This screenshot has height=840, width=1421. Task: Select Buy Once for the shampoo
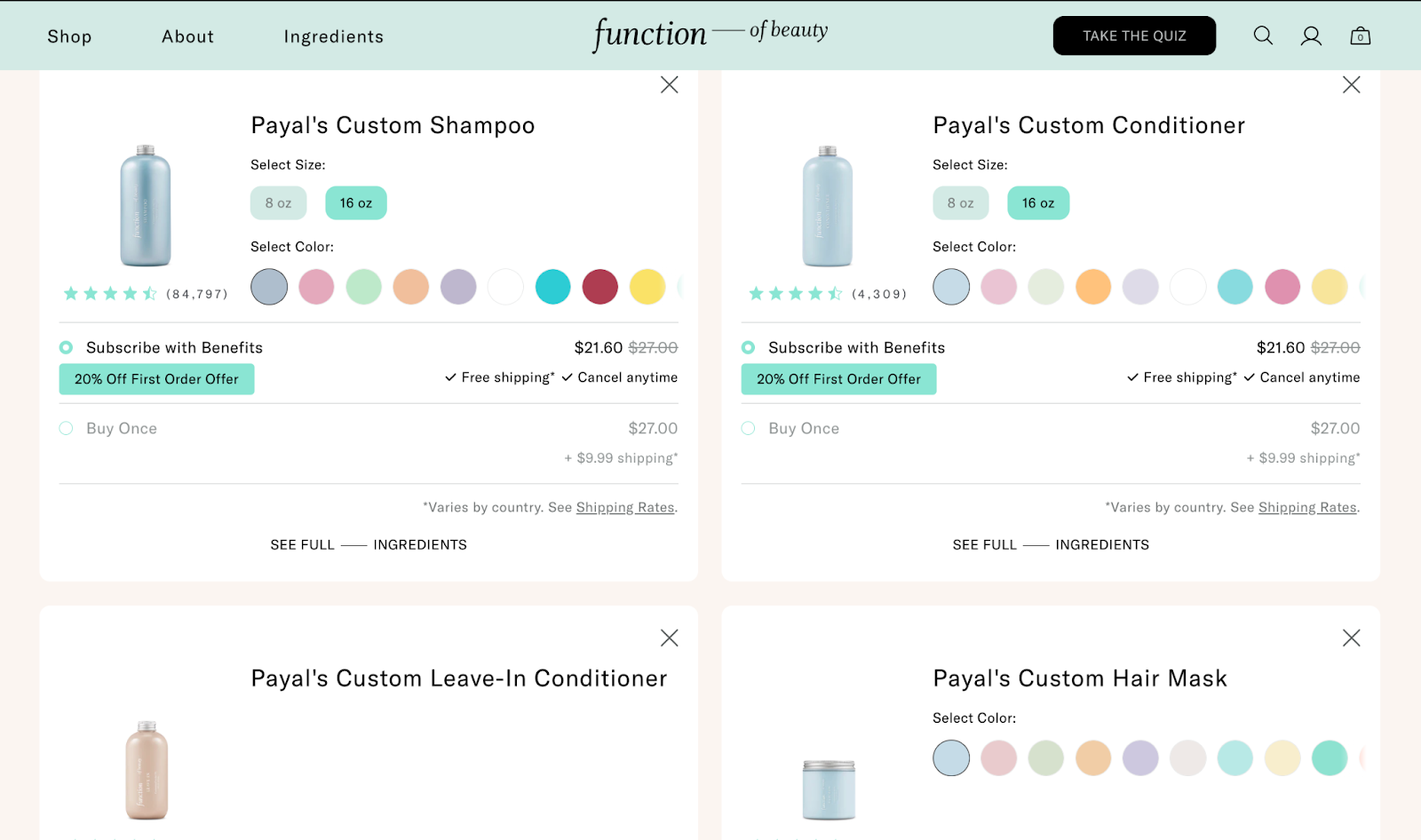(x=66, y=428)
